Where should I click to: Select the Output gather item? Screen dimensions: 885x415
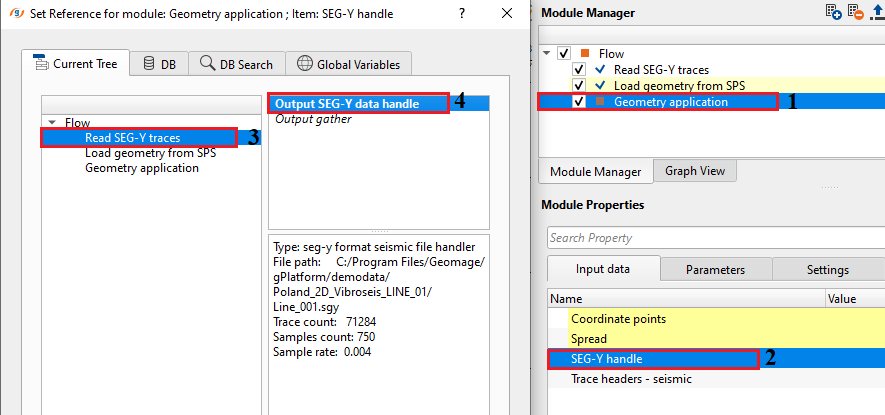point(313,119)
